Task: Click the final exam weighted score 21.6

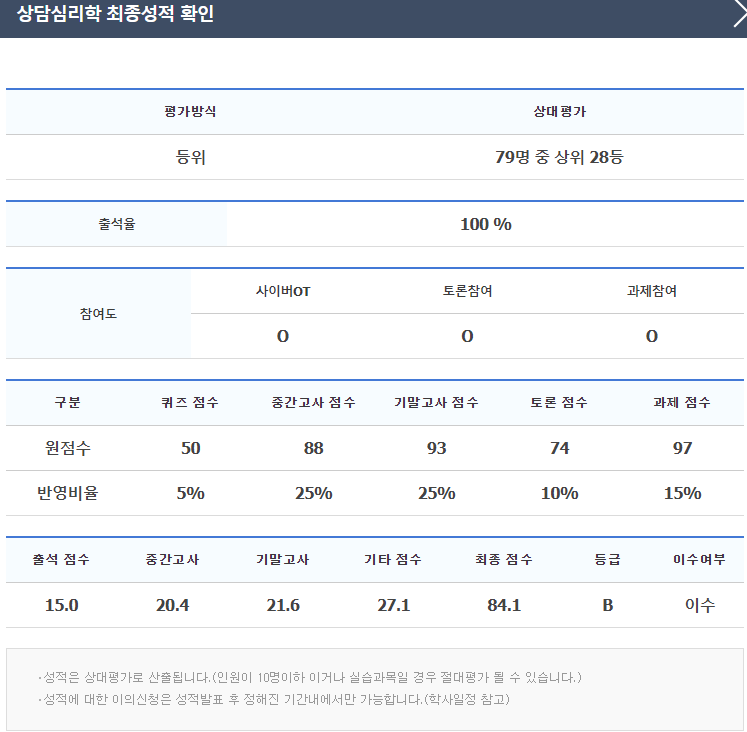Action: [x=283, y=605]
